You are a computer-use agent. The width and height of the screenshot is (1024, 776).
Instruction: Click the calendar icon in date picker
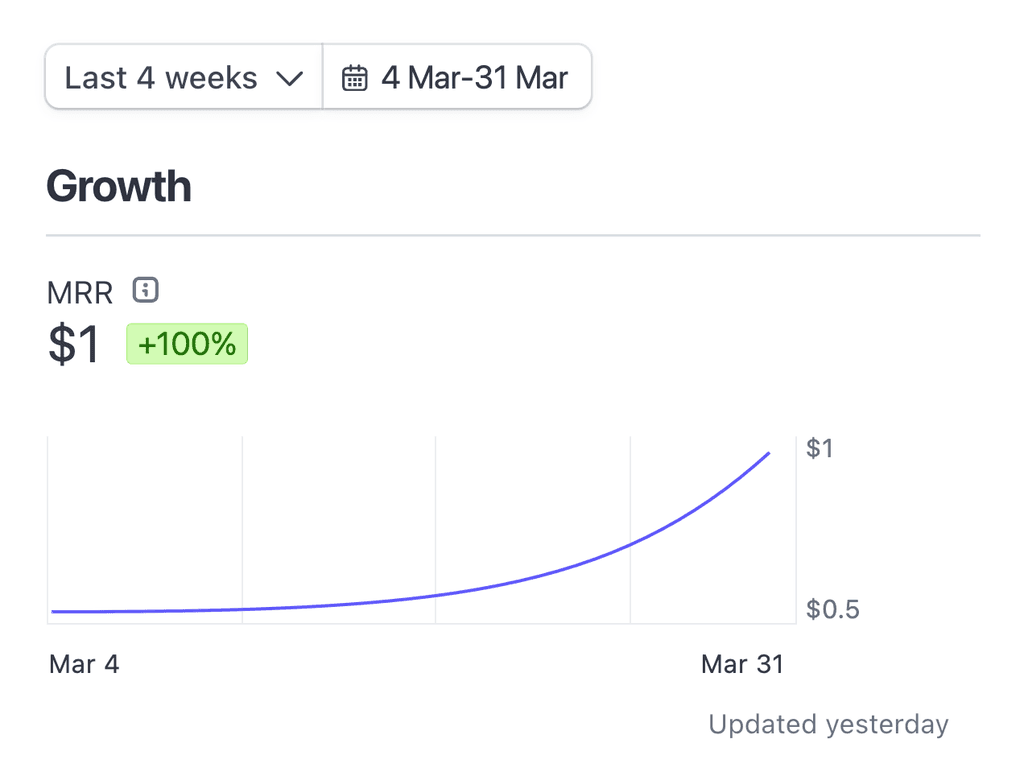point(355,78)
